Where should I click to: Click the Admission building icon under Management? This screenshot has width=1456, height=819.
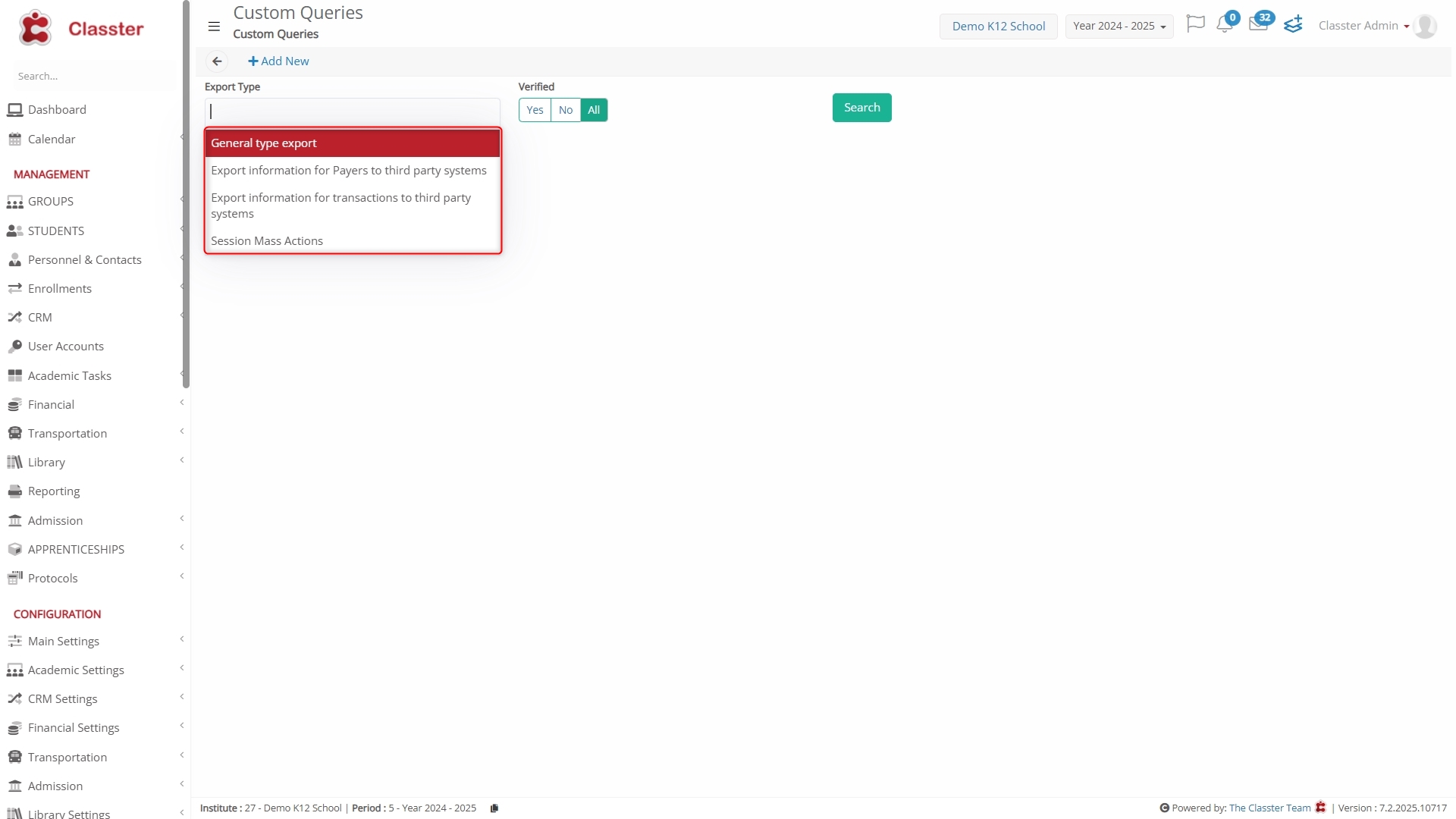14,521
